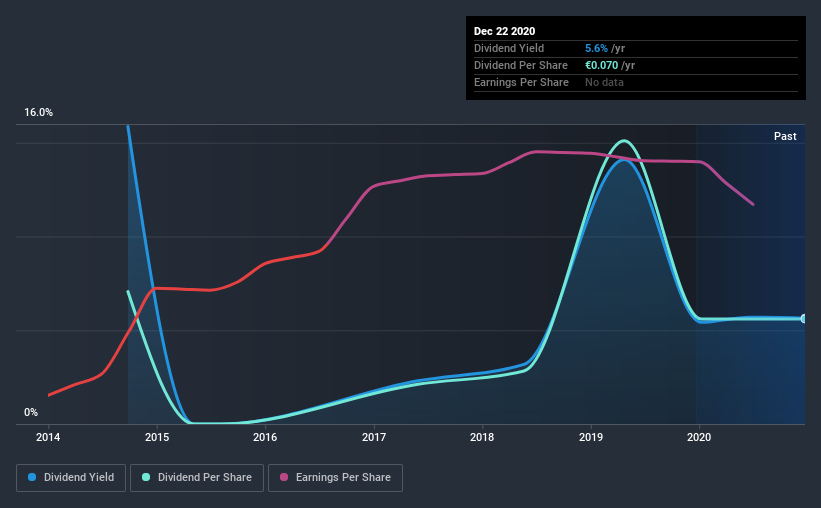Click the Past region label
The image size is (821, 508).
pyautogui.click(x=785, y=136)
